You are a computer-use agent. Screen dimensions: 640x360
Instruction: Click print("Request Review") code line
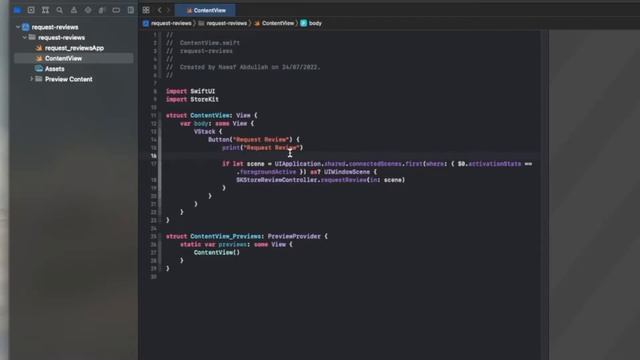point(262,148)
